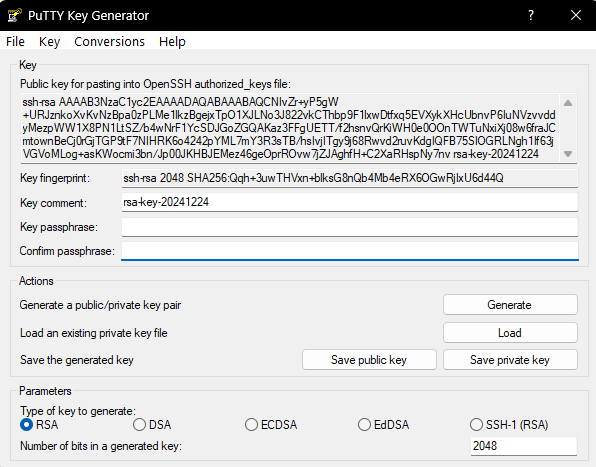This screenshot has height=467, width=596.
Task: Click the 'Key fingerprint:' label
Action: point(55,178)
